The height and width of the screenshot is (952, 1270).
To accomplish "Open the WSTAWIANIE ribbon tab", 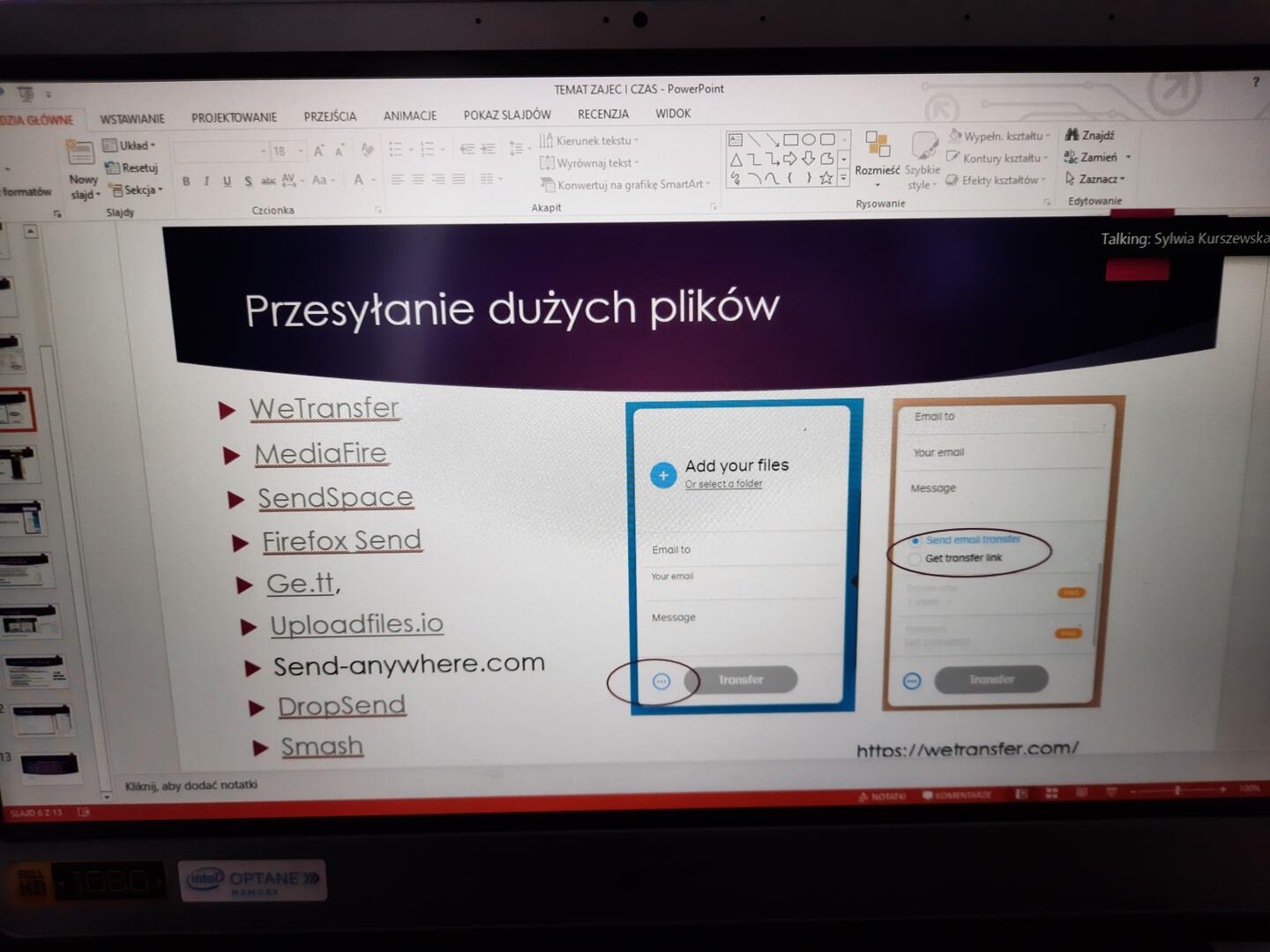I will click(x=132, y=118).
